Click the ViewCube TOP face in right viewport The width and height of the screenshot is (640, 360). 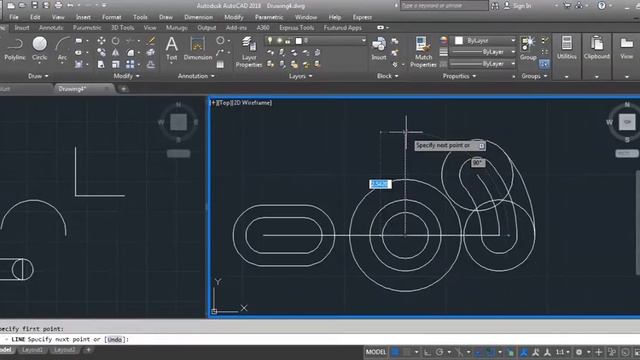coord(627,122)
